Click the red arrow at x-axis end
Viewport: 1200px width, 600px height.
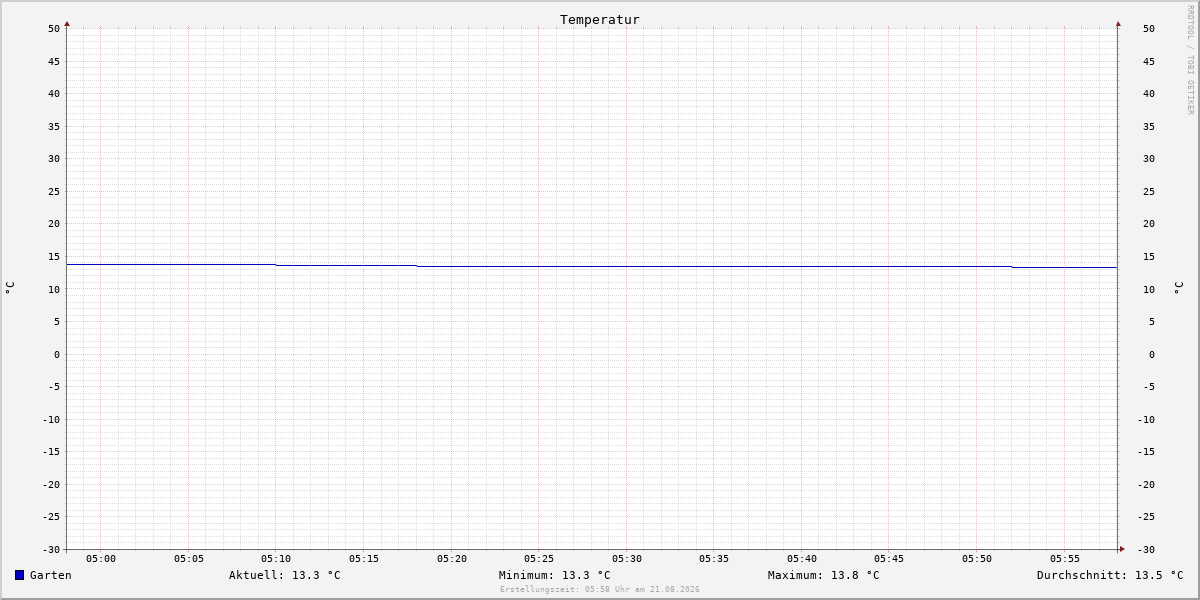click(x=1122, y=549)
